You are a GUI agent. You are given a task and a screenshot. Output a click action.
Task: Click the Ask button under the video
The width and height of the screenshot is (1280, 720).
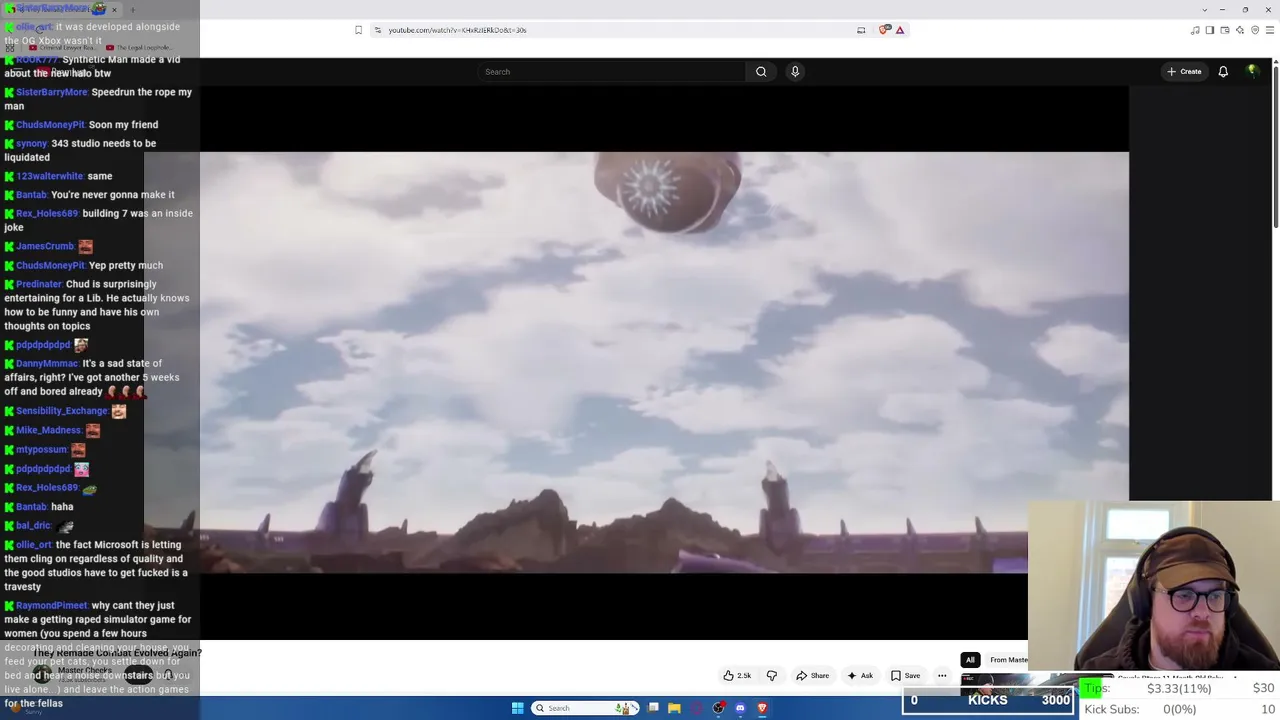[x=860, y=676]
